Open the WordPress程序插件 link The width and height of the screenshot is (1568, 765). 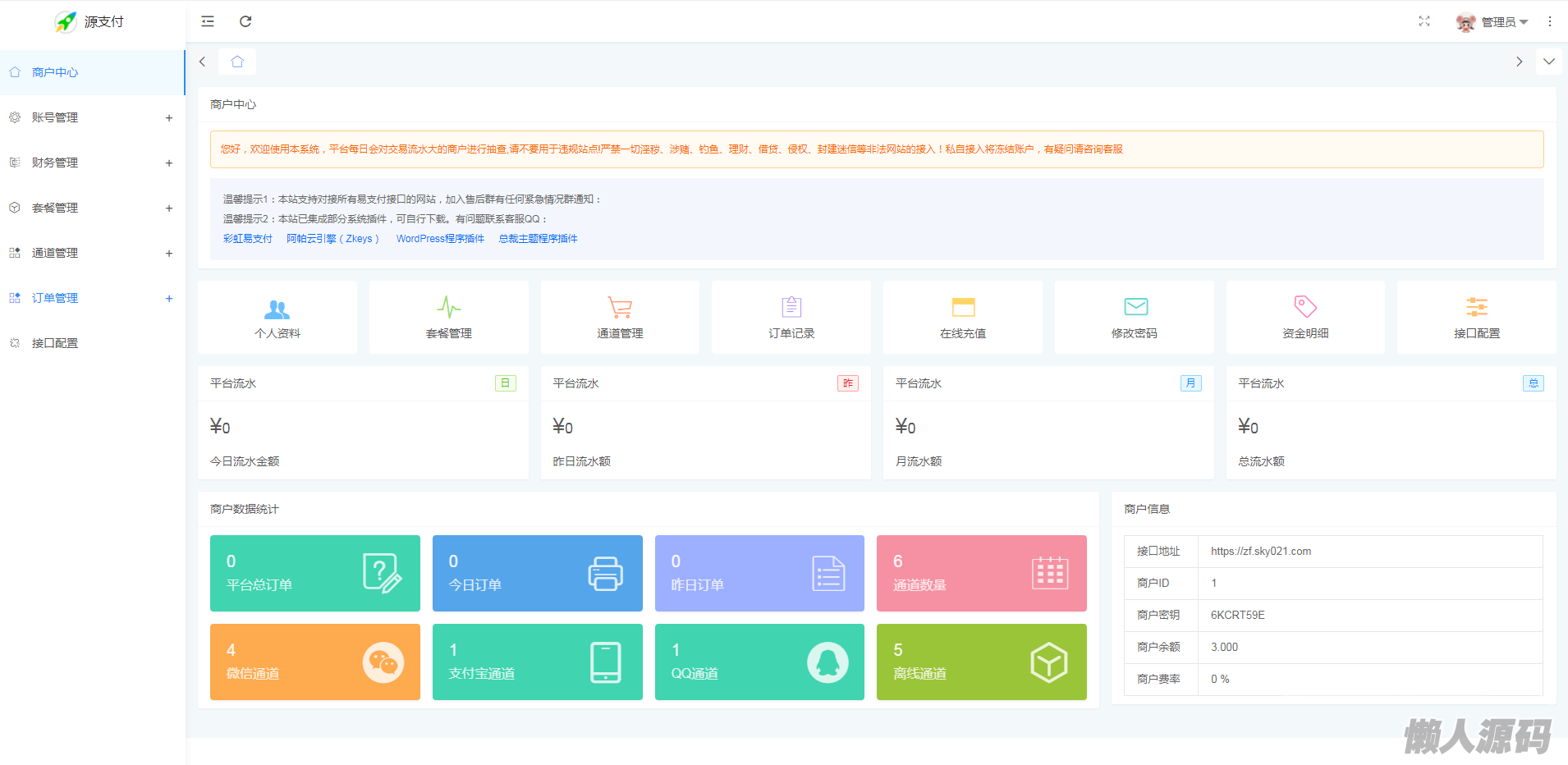pos(440,239)
